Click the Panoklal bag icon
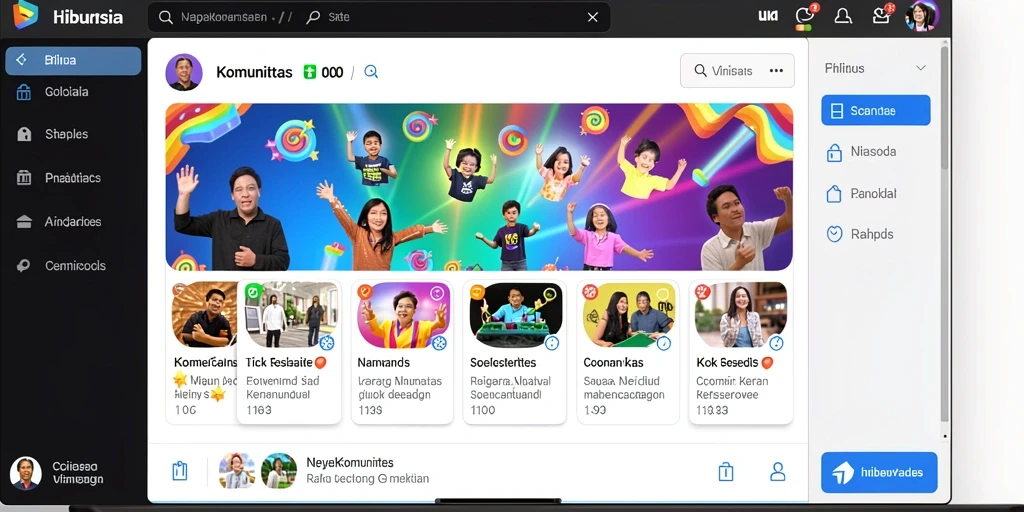The image size is (1024, 512). pos(834,194)
